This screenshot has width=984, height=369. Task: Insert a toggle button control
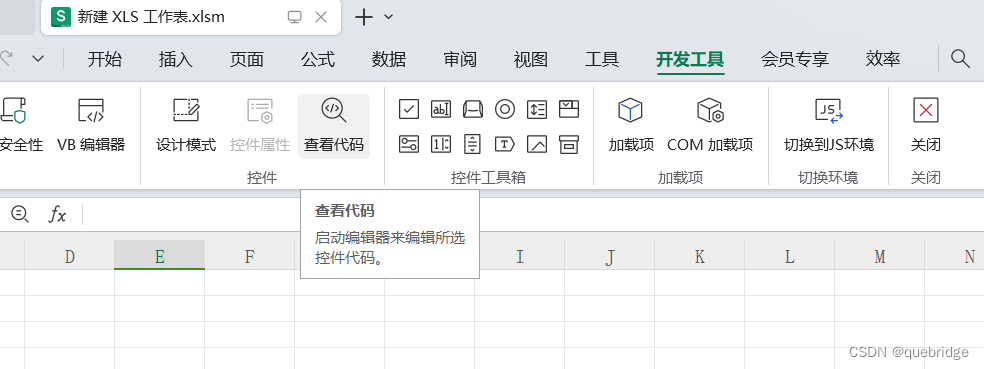coord(409,144)
